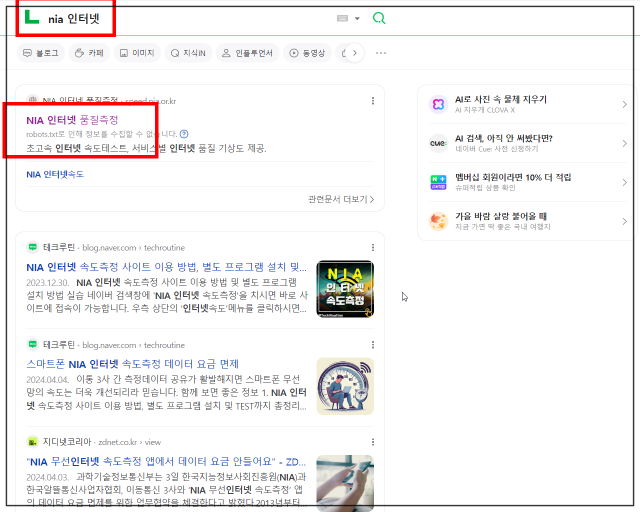This screenshot has width=640, height=512.
Task: Click the smartphone hands thumbnail image
Action: (x=345, y=483)
